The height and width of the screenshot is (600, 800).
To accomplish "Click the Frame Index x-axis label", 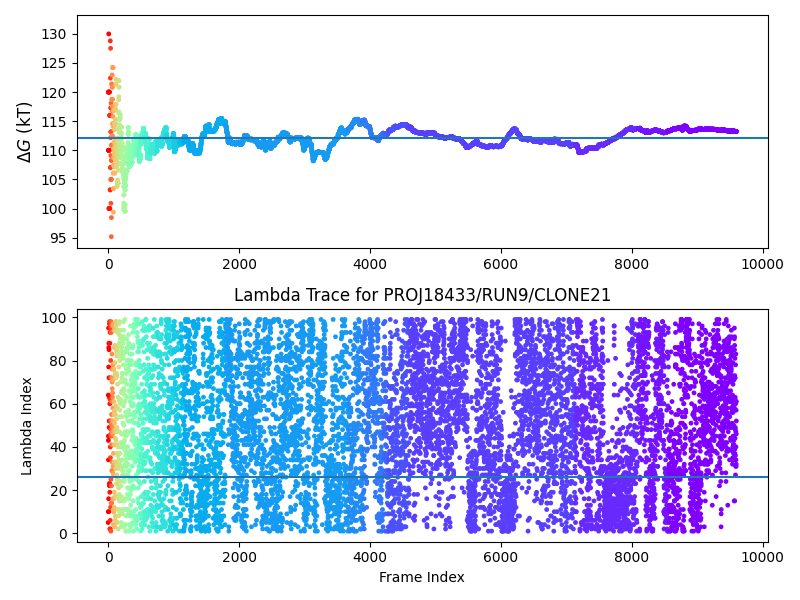I will coord(421,577).
